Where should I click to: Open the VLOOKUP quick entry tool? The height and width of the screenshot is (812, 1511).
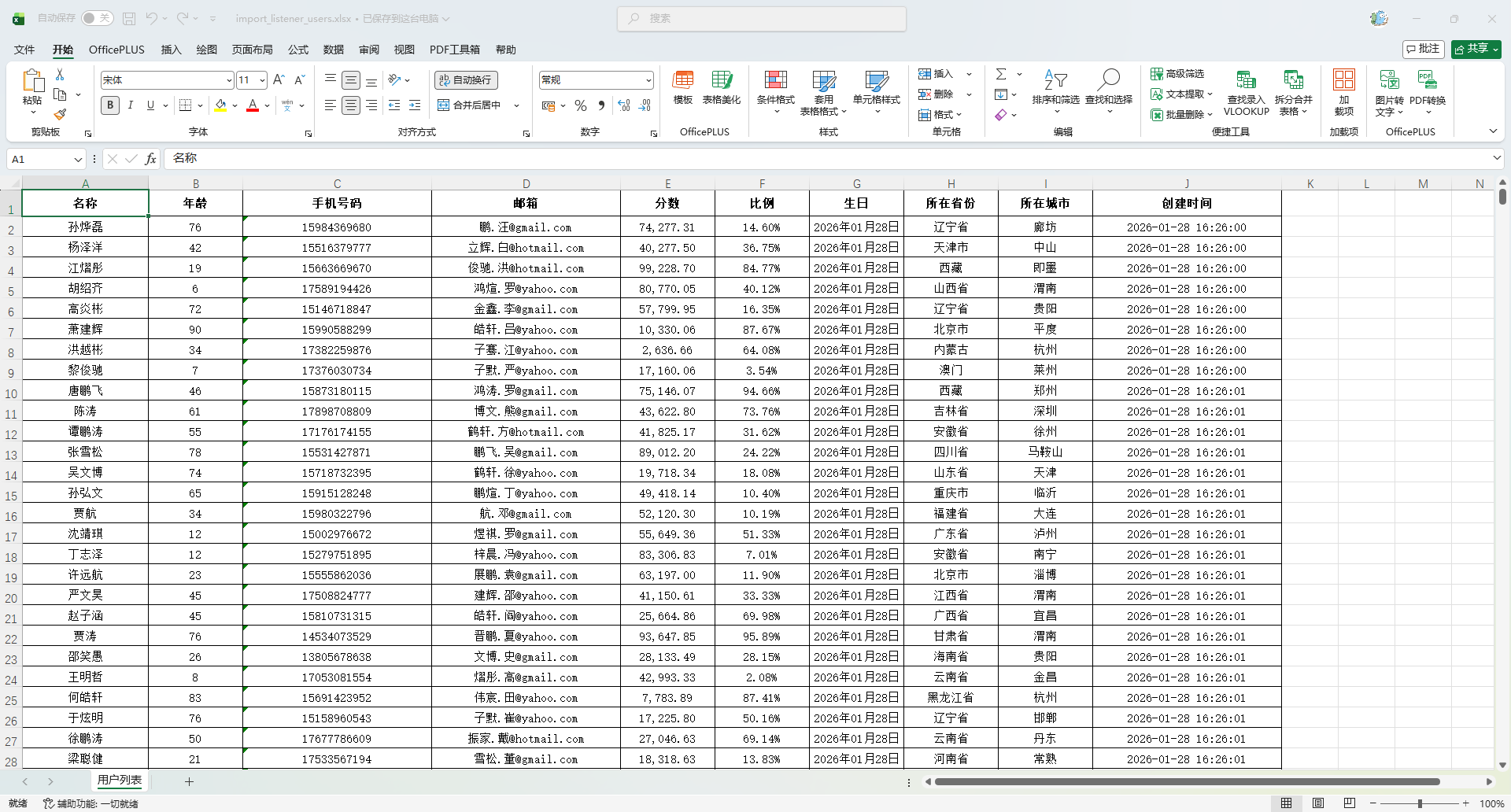coord(1246,94)
